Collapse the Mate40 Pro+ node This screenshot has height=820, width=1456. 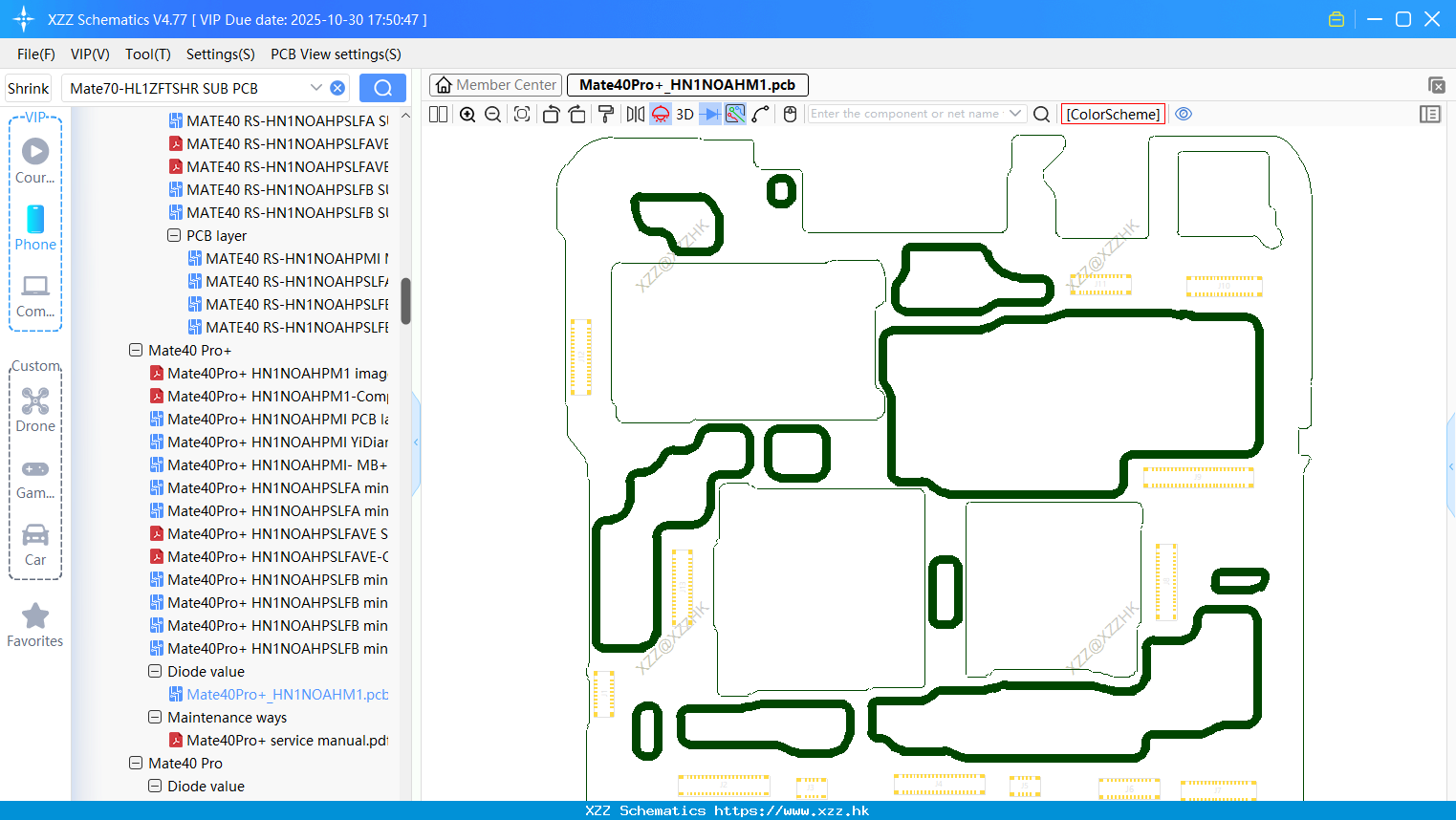point(136,350)
